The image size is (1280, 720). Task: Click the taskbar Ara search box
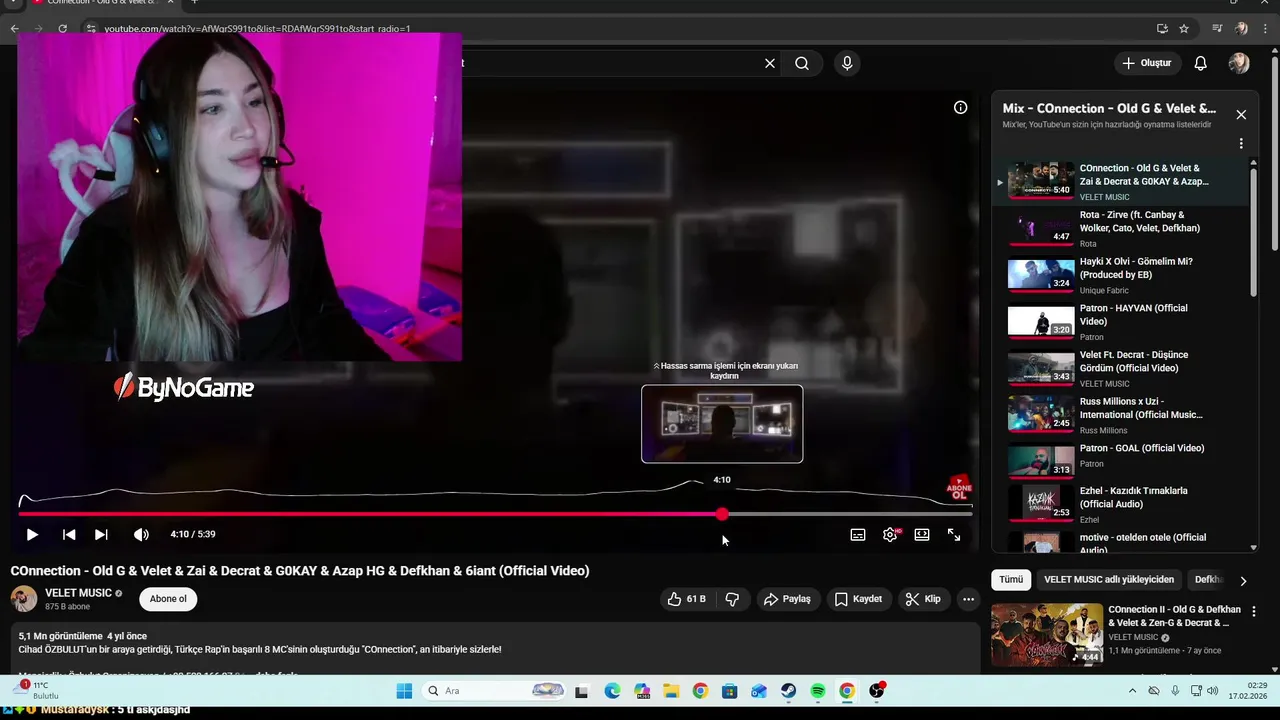point(495,691)
